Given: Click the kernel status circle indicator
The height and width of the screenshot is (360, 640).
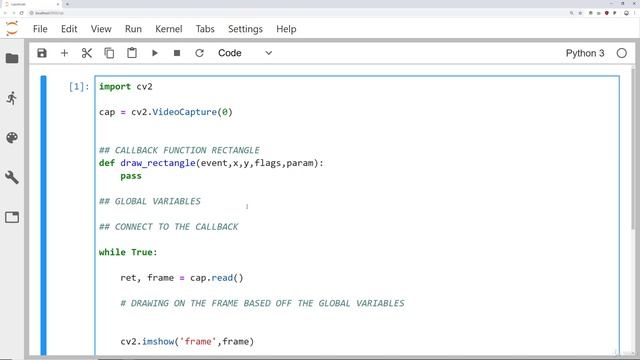Looking at the screenshot, I should pyautogui.click(x=622, y=53).
